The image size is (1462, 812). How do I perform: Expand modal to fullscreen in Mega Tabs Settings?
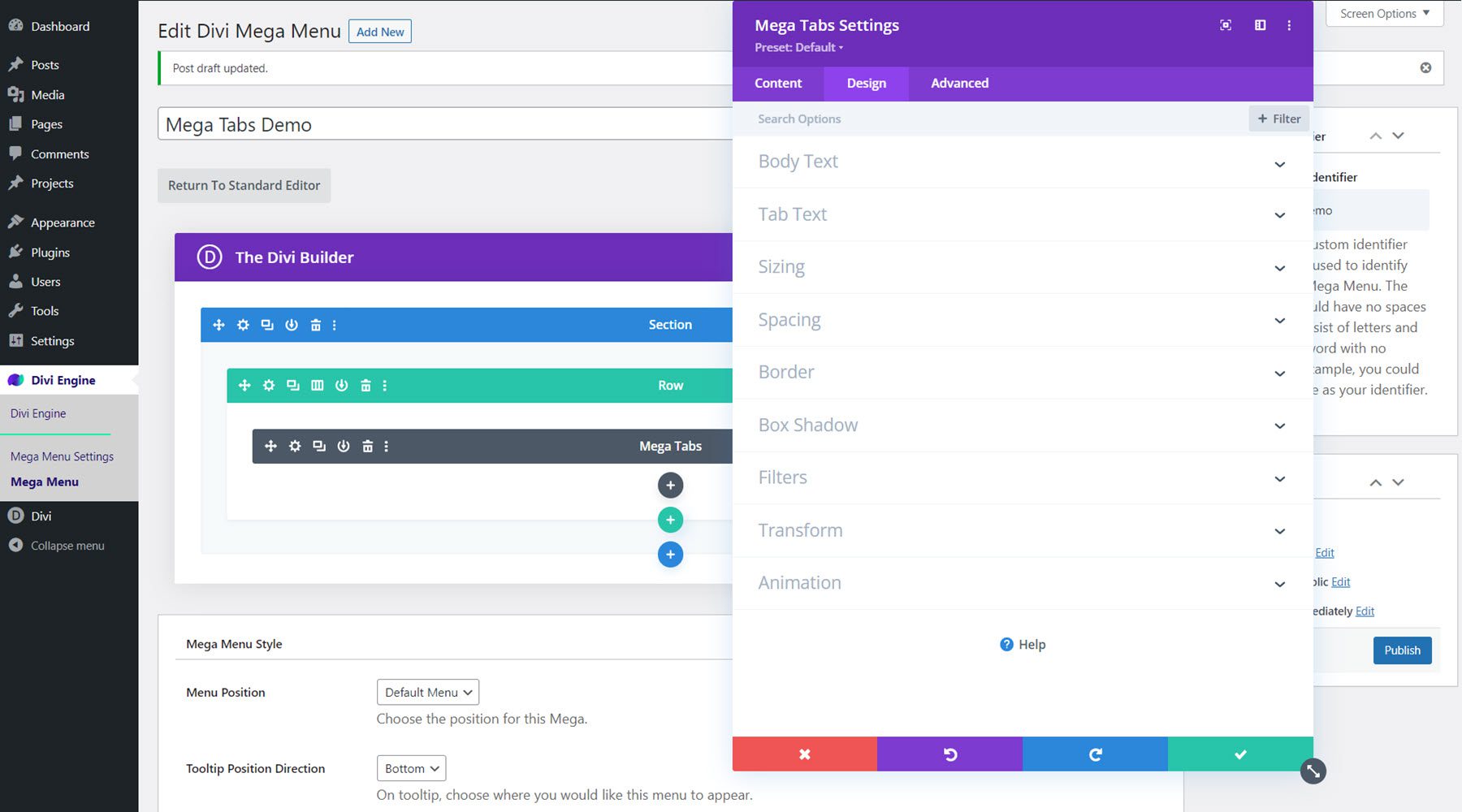click(1225, 25)
